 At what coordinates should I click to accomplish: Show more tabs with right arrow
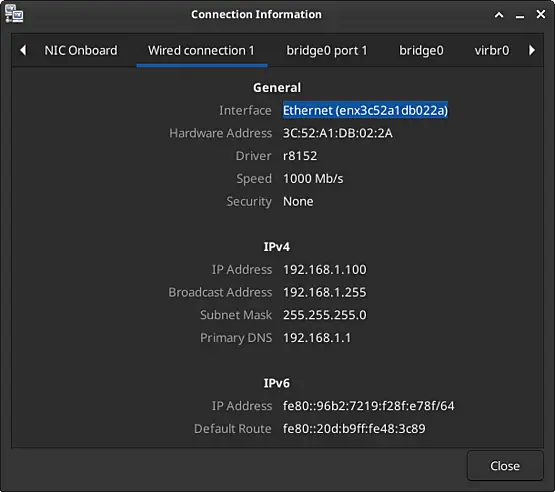[x=532, y=50]
